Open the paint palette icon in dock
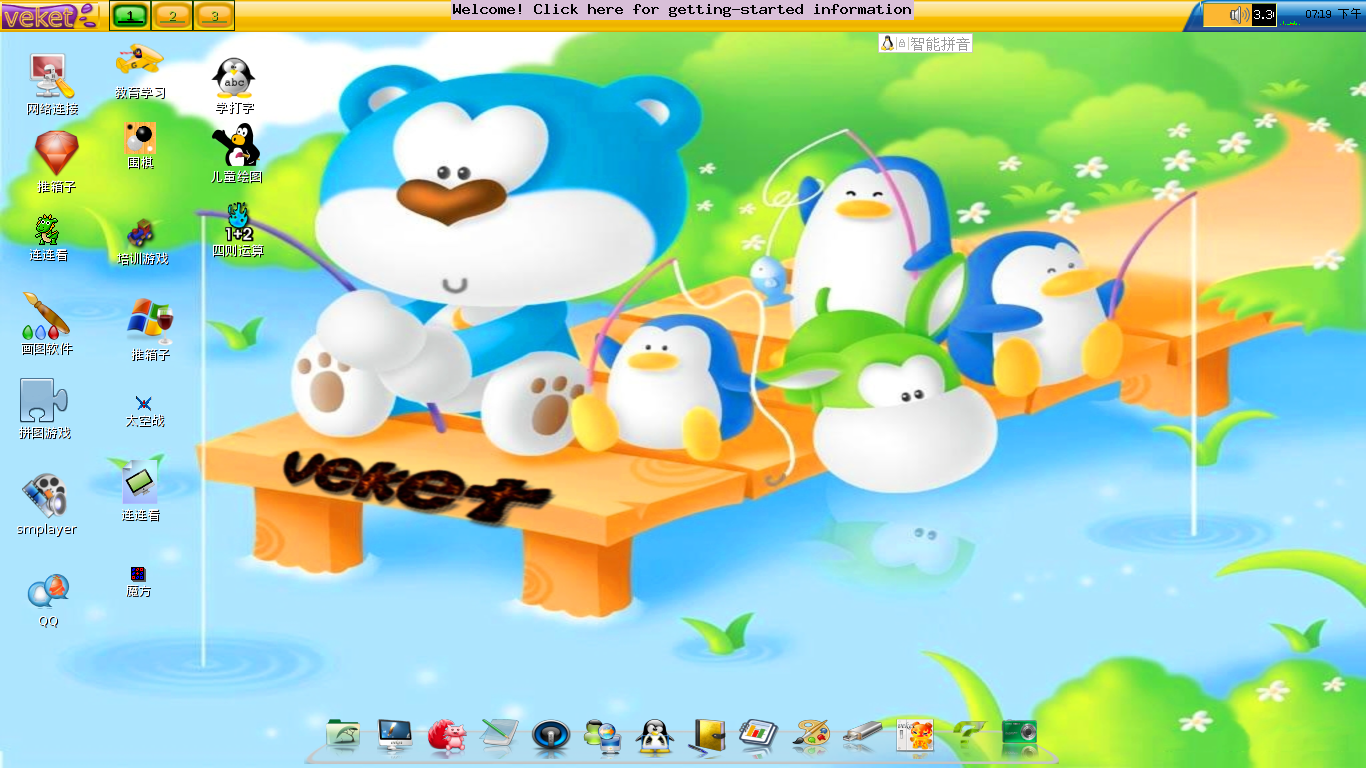Viewport: 1366px width, 768px height. (811, 735)
